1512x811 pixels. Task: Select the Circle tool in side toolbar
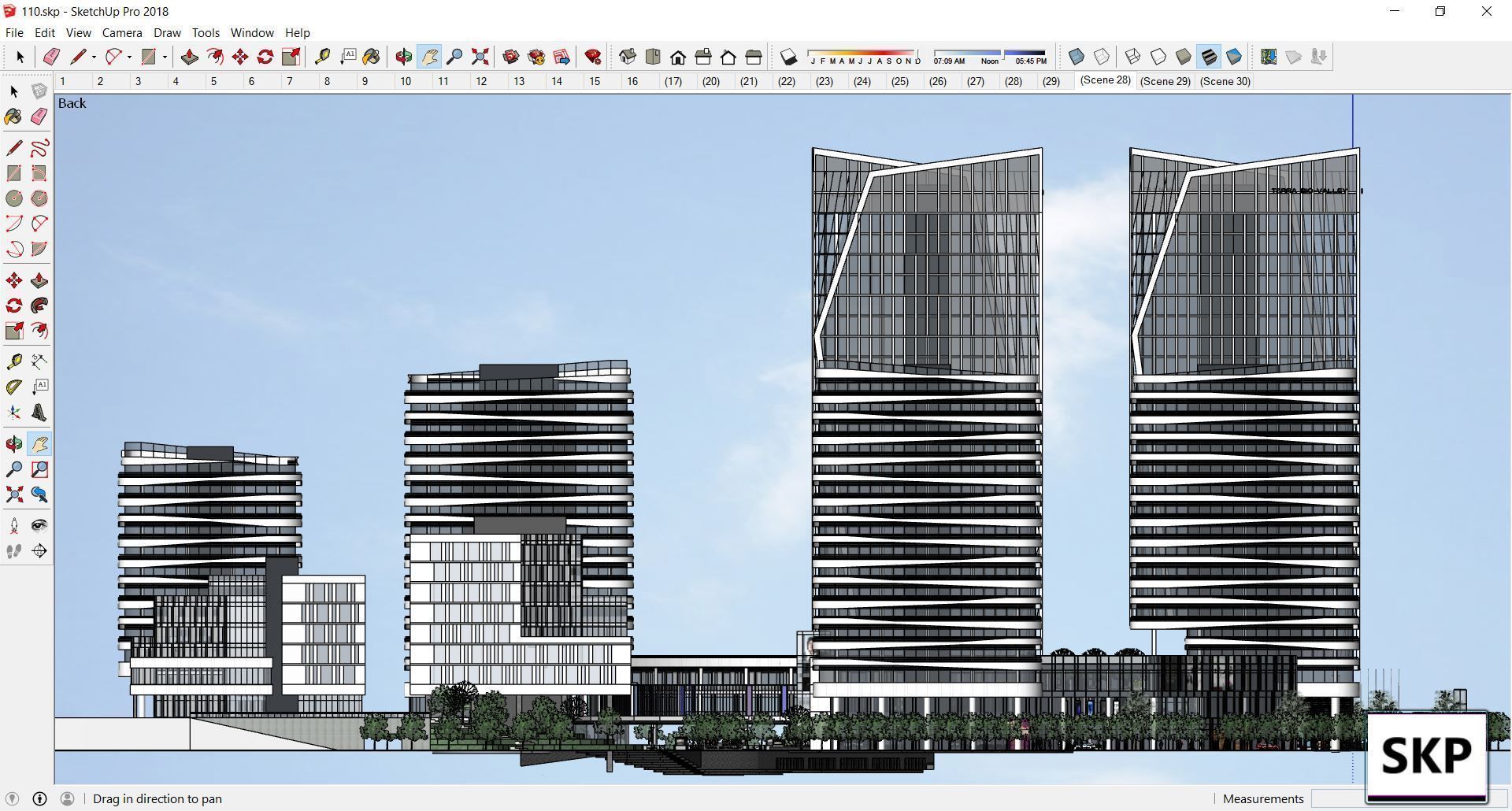tap(14, 198)
